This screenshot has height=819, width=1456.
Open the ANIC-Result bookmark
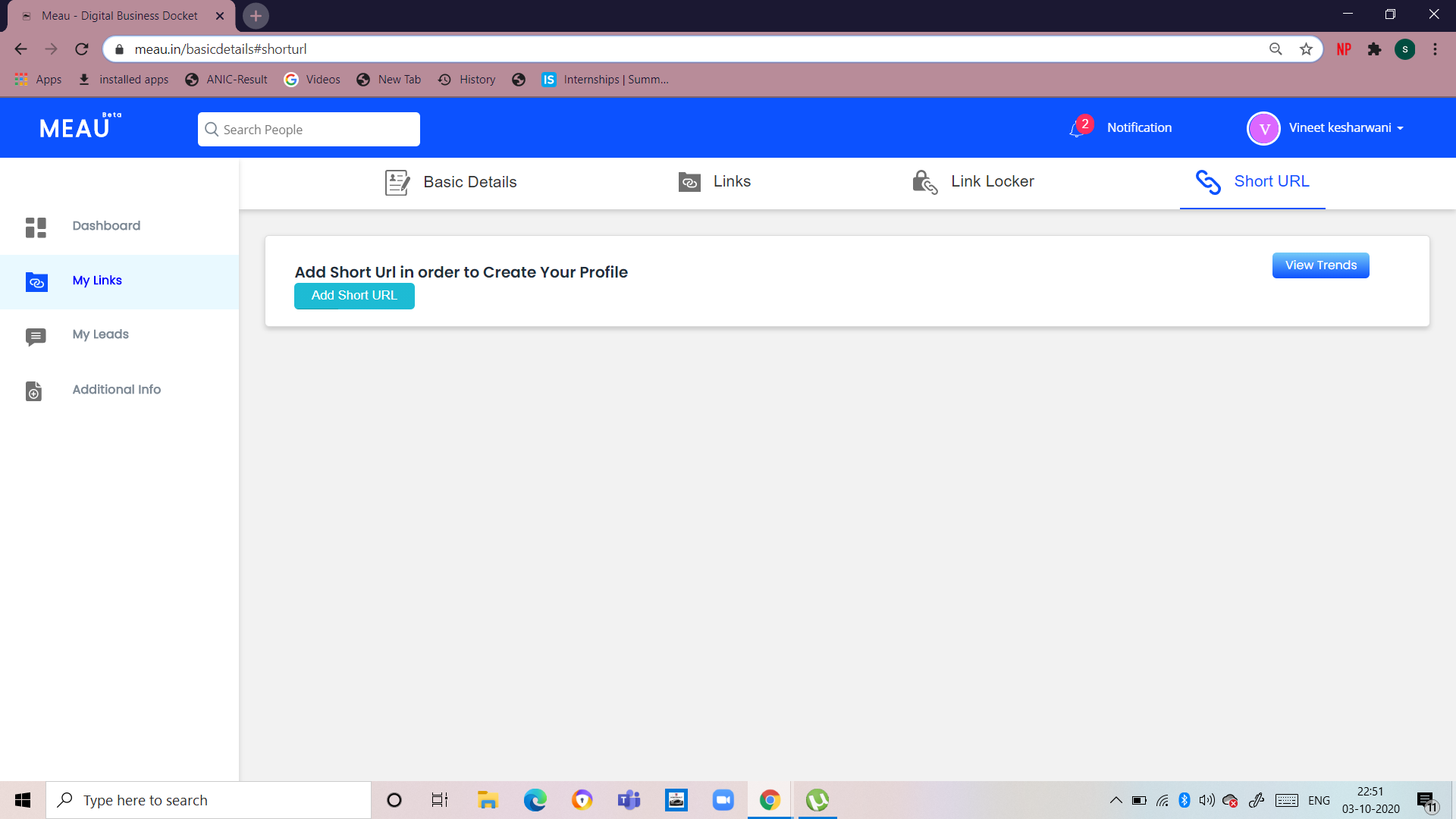[227, 80]
